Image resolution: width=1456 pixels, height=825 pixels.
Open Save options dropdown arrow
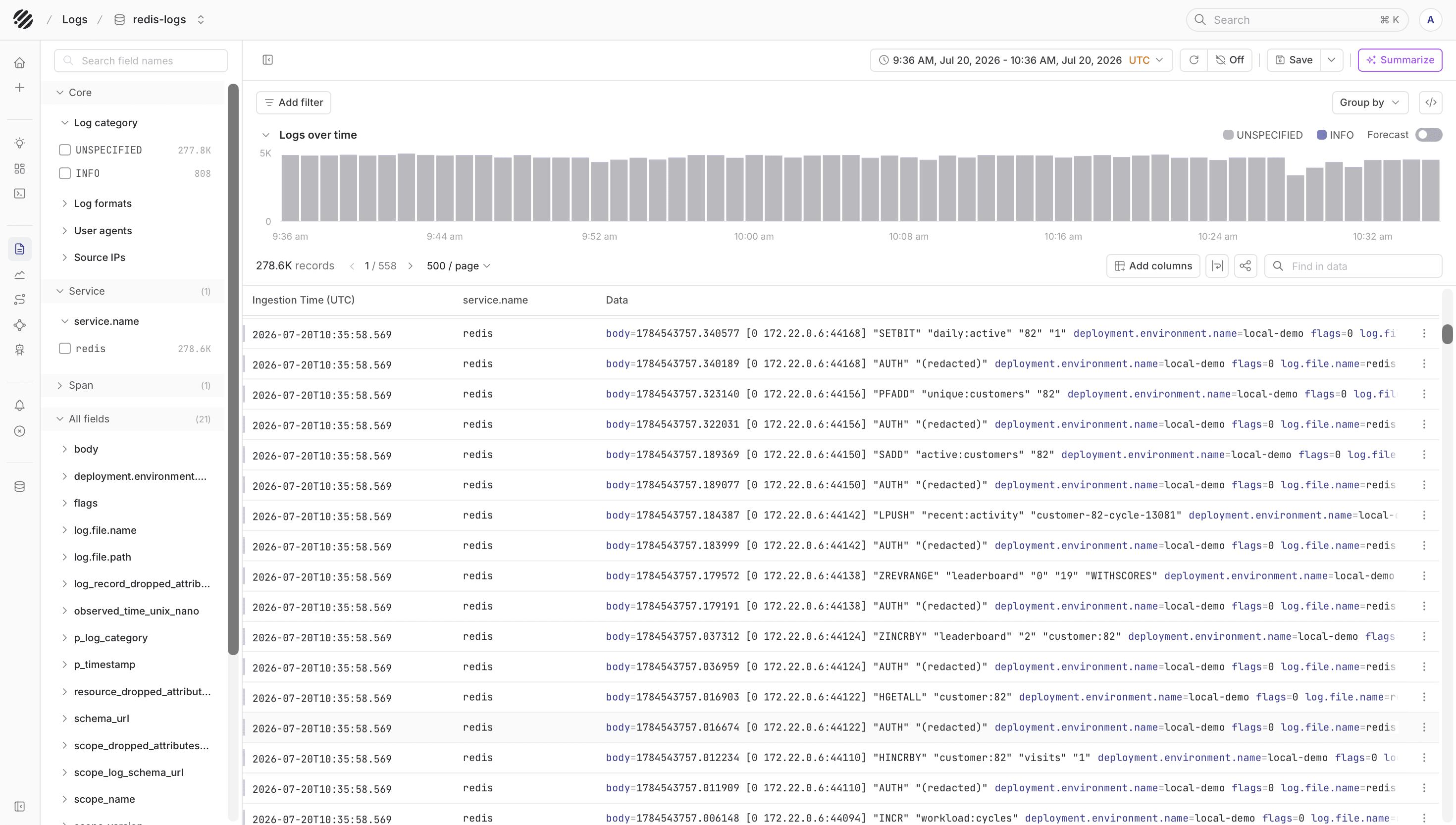click(1332, 60)
